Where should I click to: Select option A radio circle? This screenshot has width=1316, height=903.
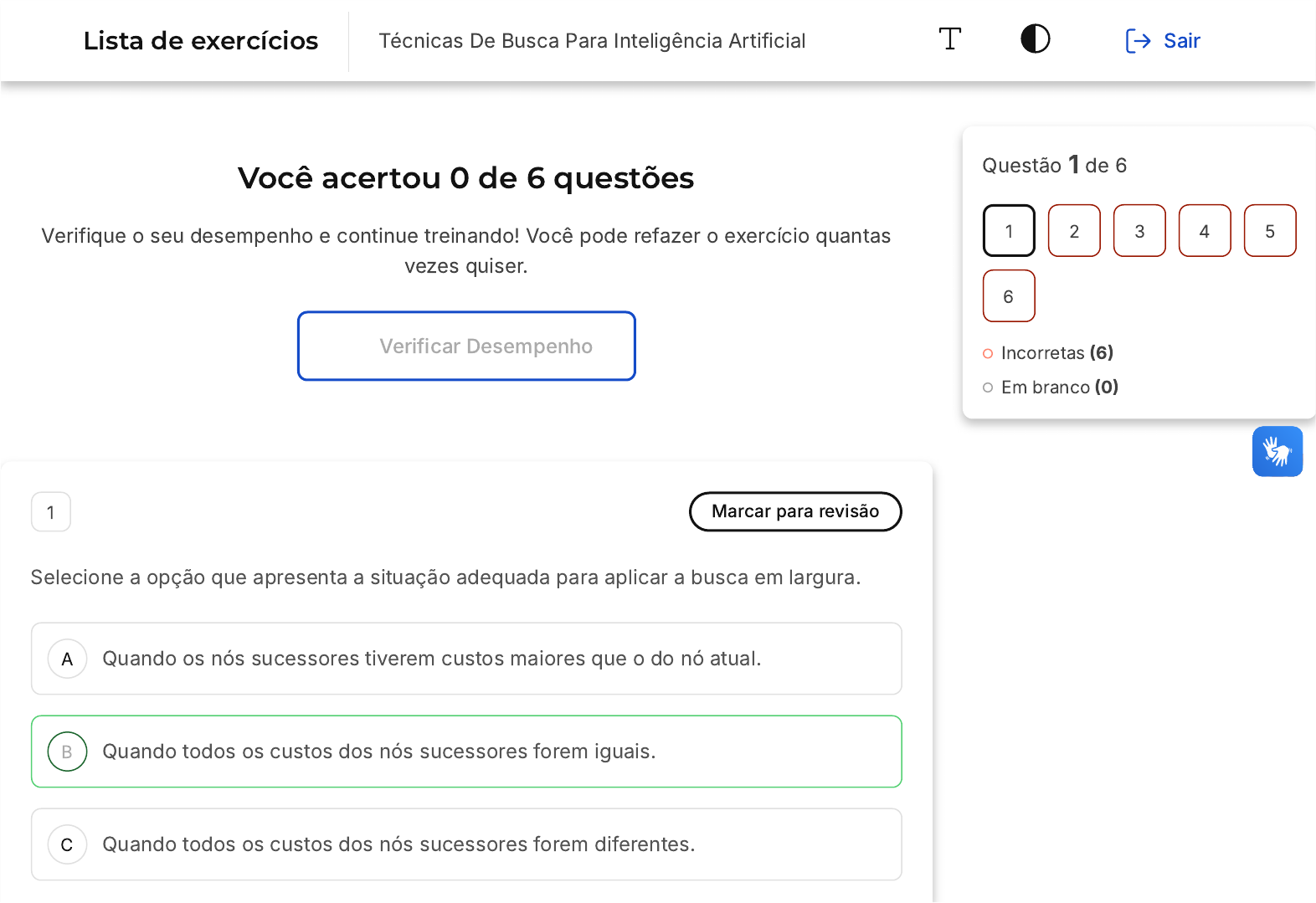tap(68, 659)
